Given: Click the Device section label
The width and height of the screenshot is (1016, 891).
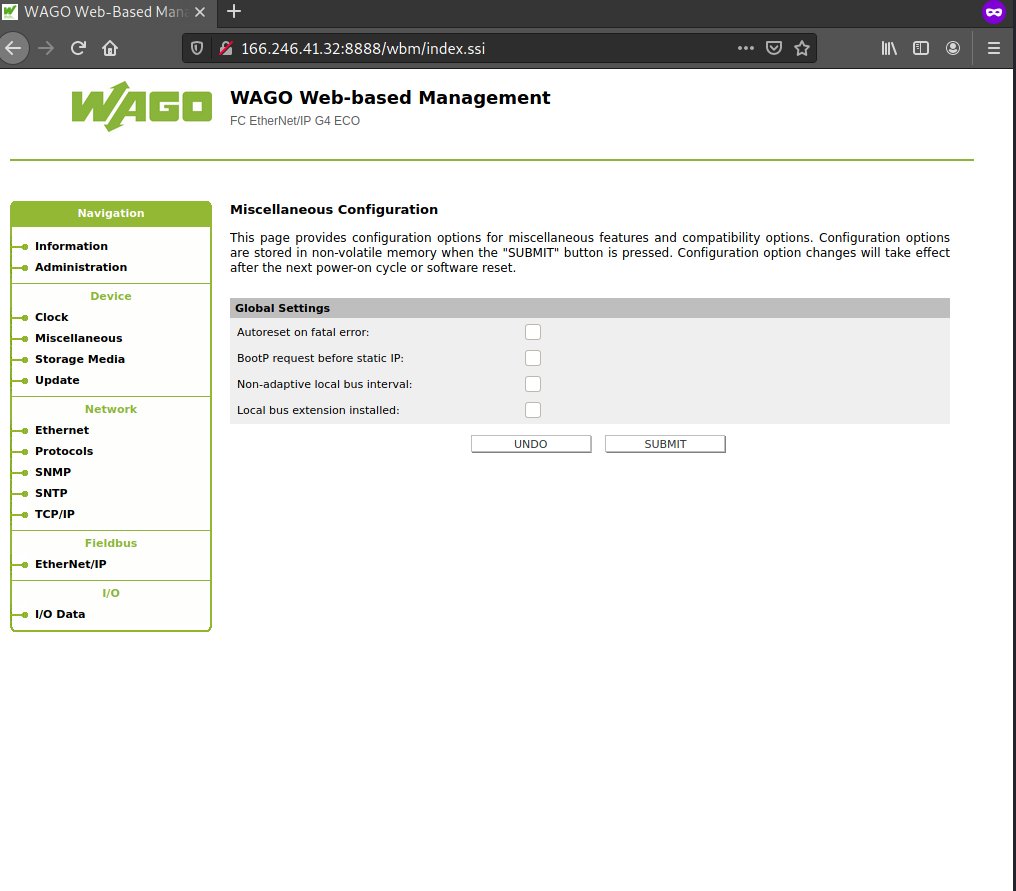Looking at the screenshot, I should (x=111, y=296).
